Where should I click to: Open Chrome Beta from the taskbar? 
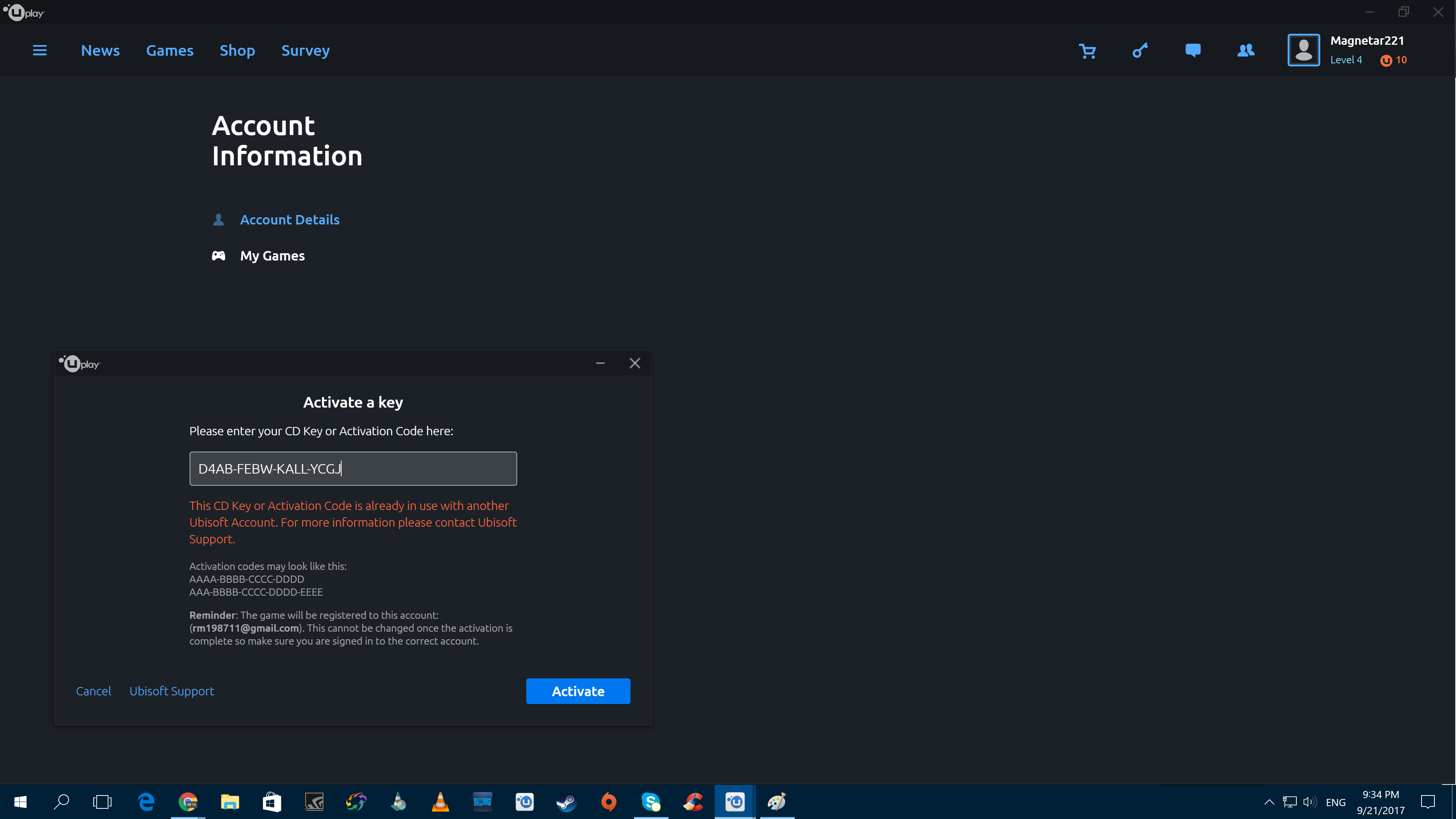pos(188,802)
